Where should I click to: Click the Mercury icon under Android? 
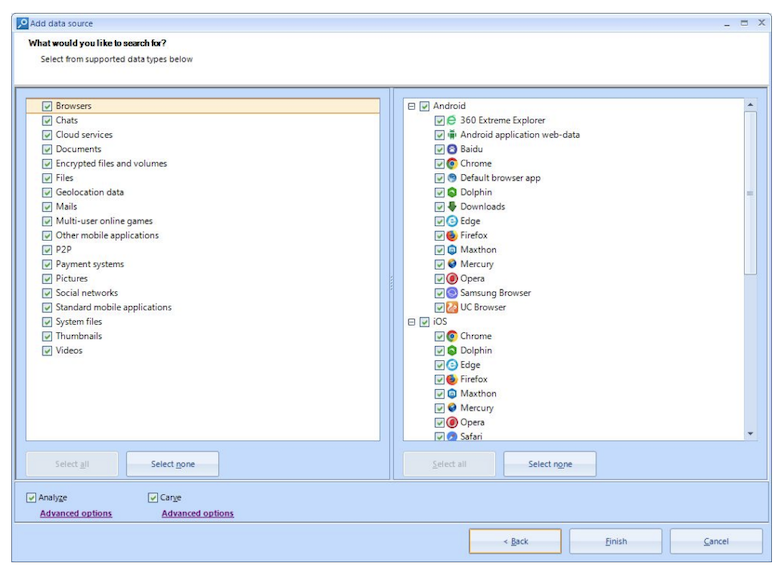pos(452,264)
